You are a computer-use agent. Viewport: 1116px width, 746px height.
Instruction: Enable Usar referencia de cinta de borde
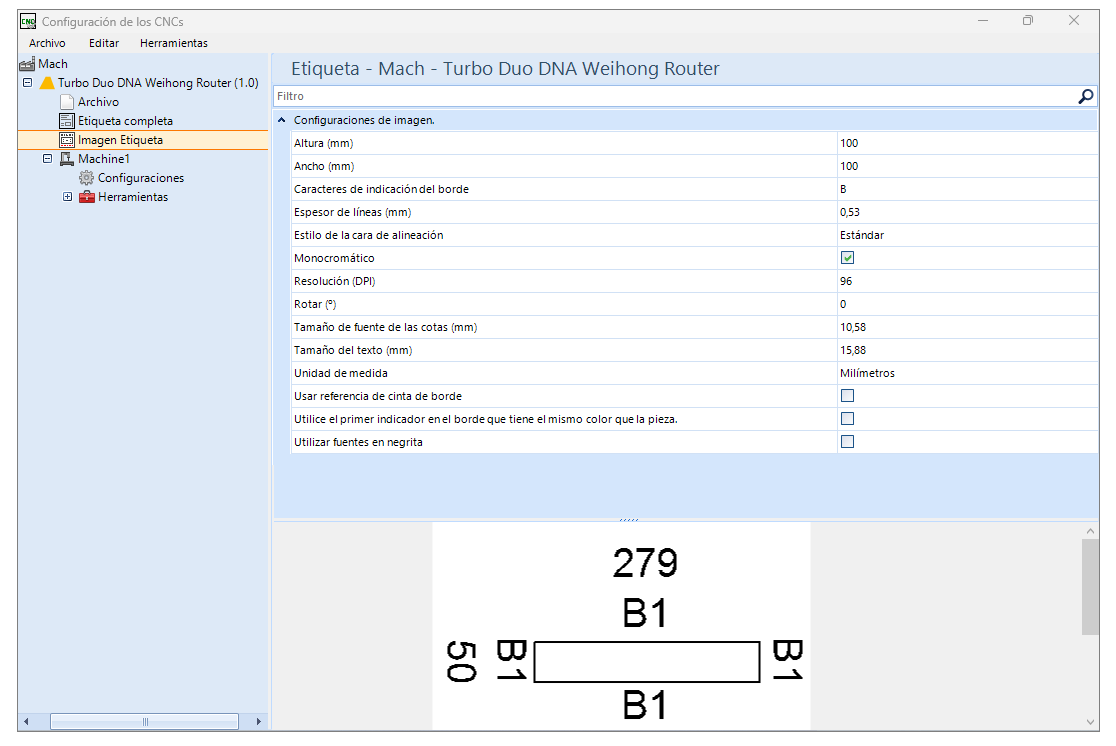click(847, 396)
